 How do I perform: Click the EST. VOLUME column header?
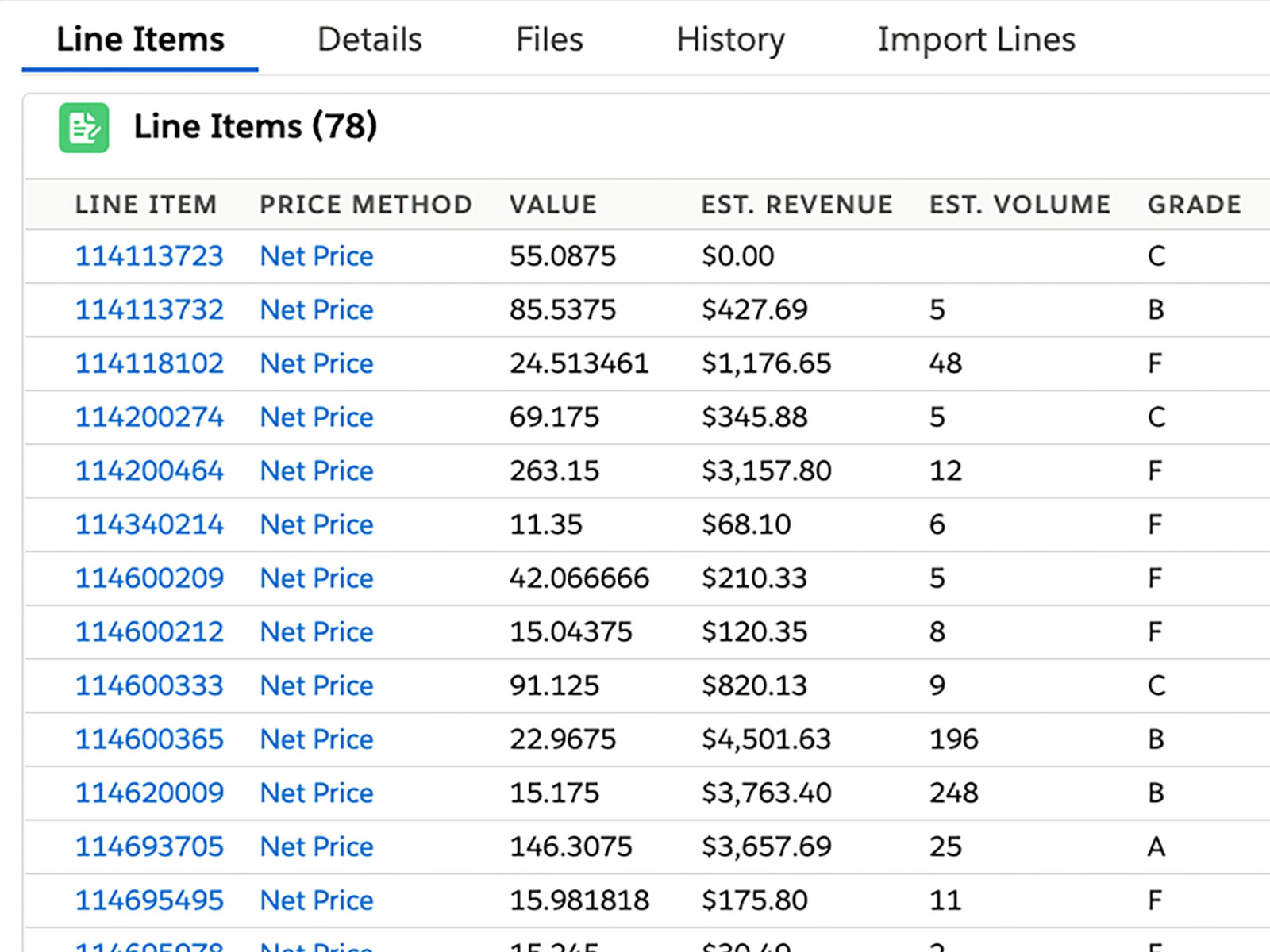1020,205
